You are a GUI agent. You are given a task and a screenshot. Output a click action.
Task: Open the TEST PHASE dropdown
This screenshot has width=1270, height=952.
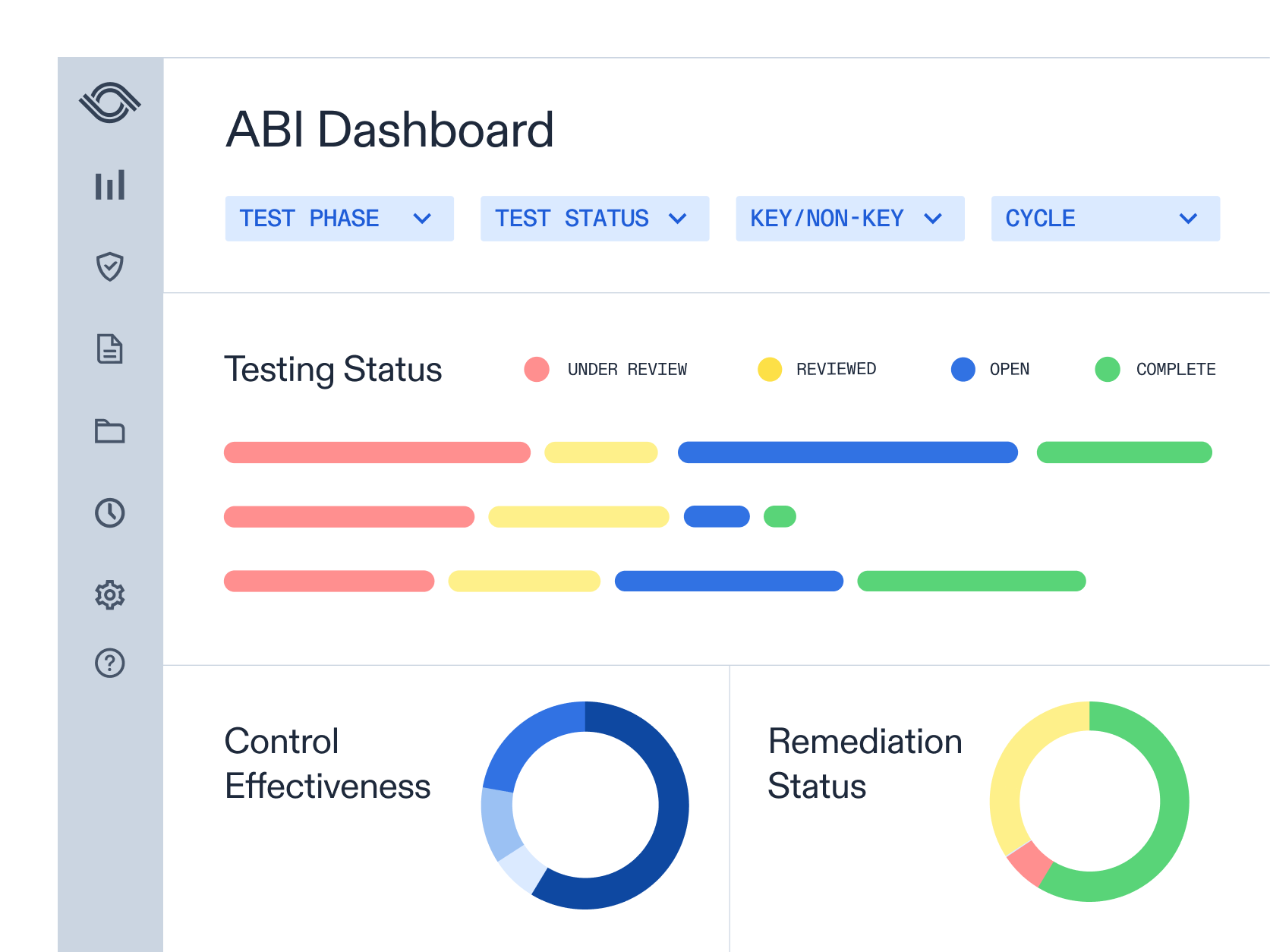click(339, 219)
